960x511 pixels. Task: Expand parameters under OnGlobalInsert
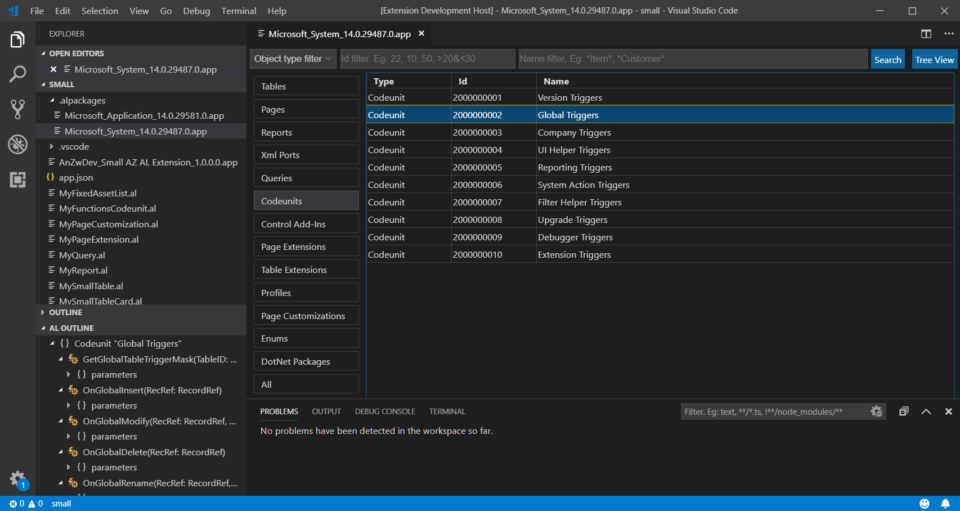click(69, 406)
